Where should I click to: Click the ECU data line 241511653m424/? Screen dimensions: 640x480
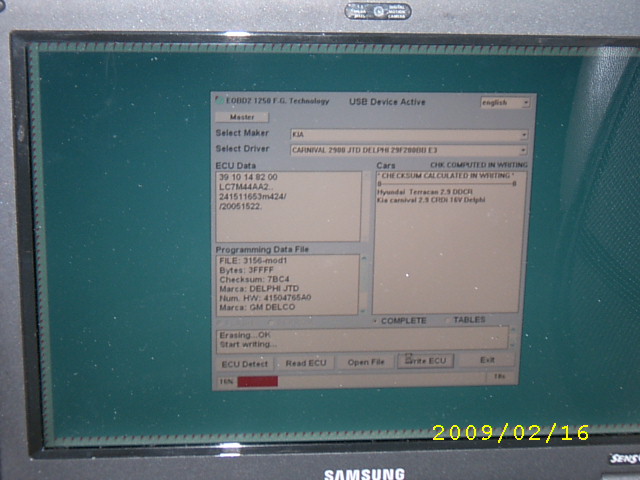tap(253, 197)
